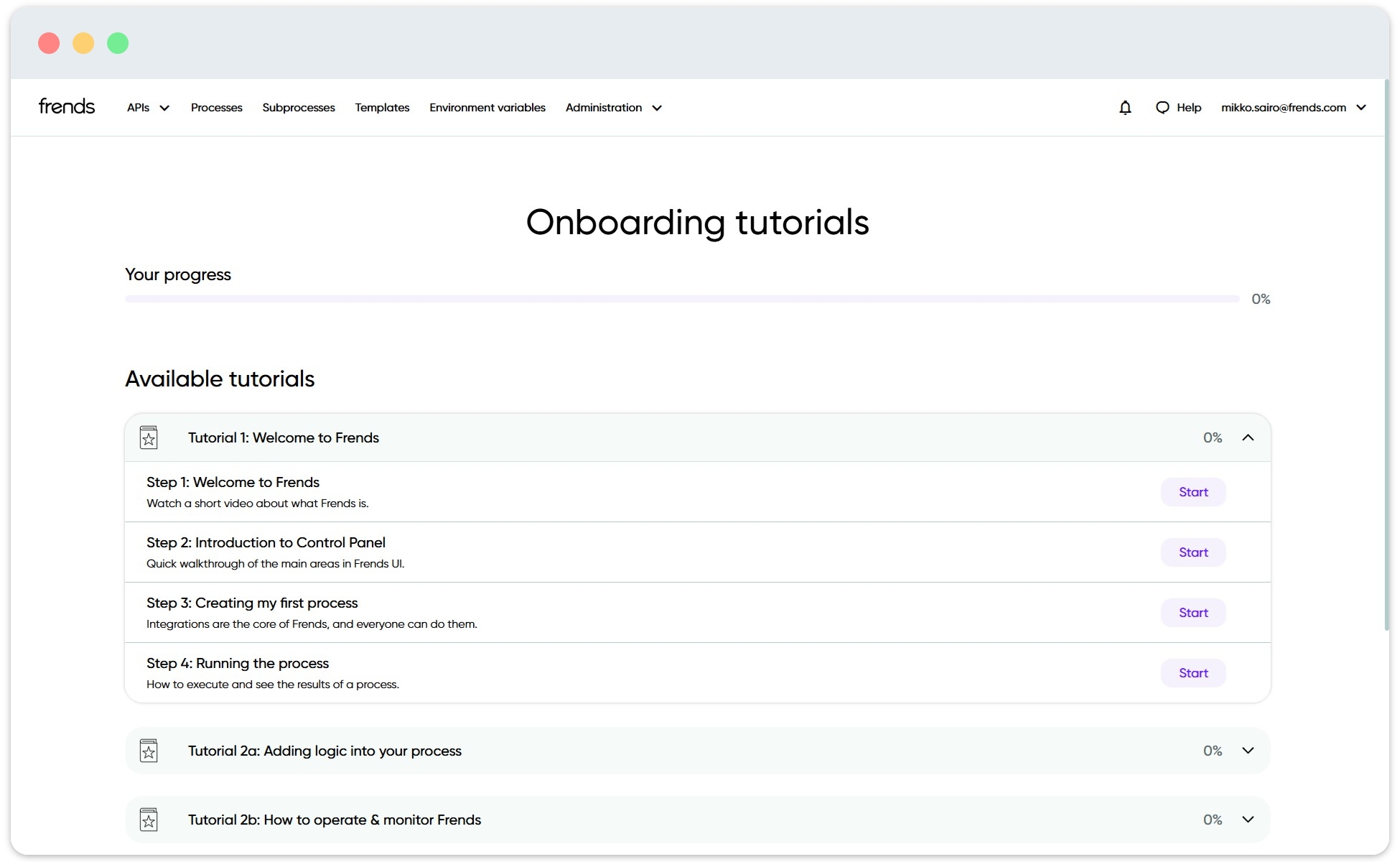1400x862 pixels.
Task: Open the notification bell
Action: (x=1125, y=107)
